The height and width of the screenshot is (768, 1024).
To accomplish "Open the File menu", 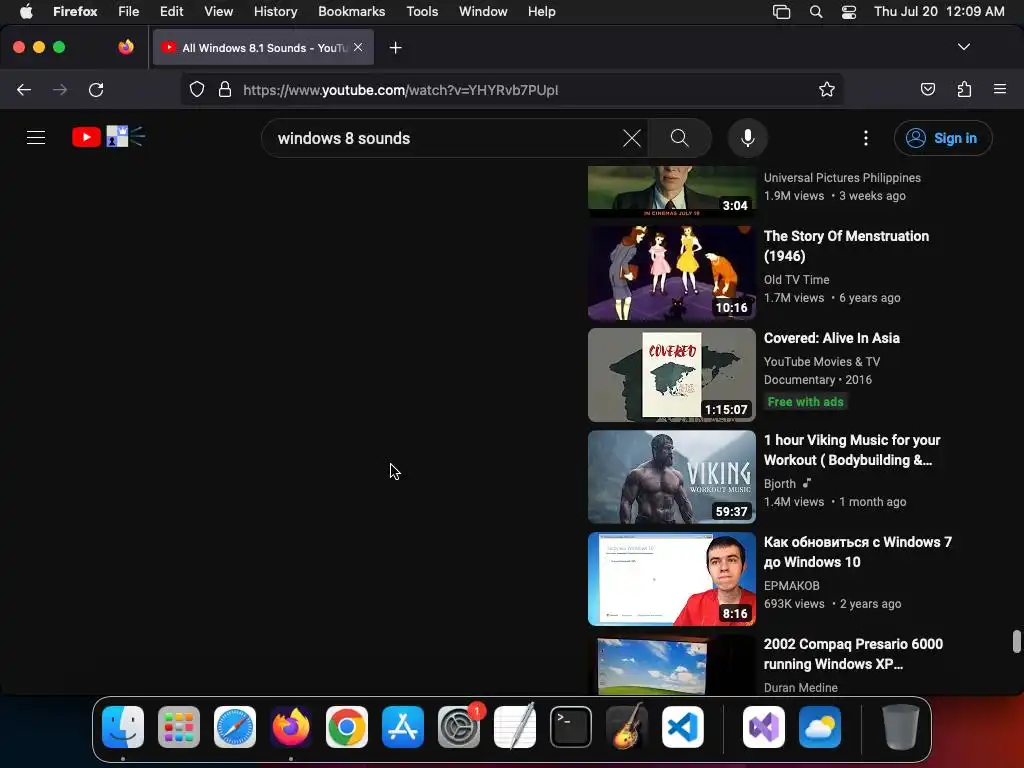I will 129,11.
